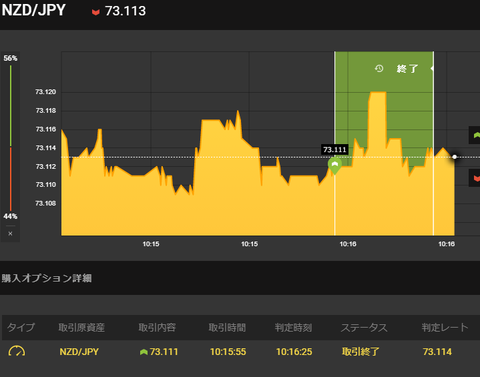
Task: Click the 56% sentiment value
Action: pyautogui.click(x=10, y=58)
